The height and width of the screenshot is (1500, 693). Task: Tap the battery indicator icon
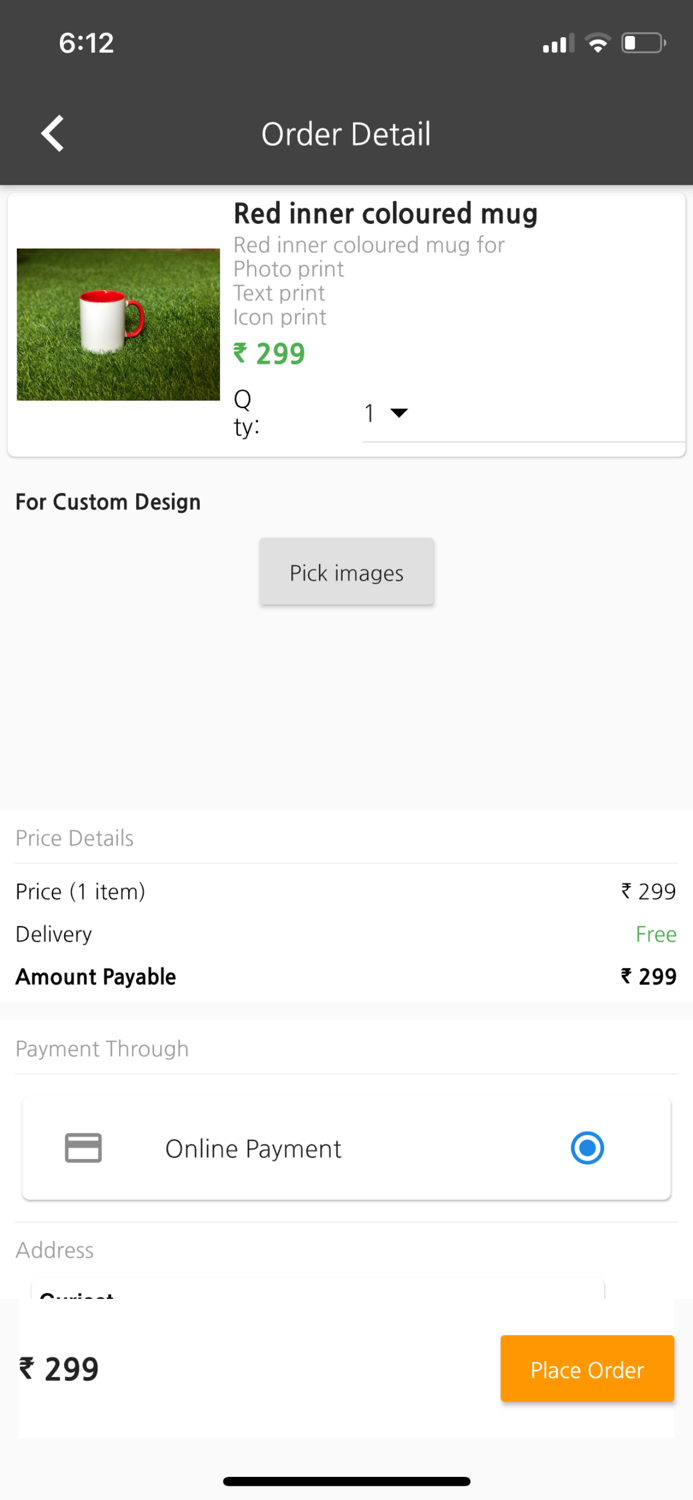(x=643, y=43)
